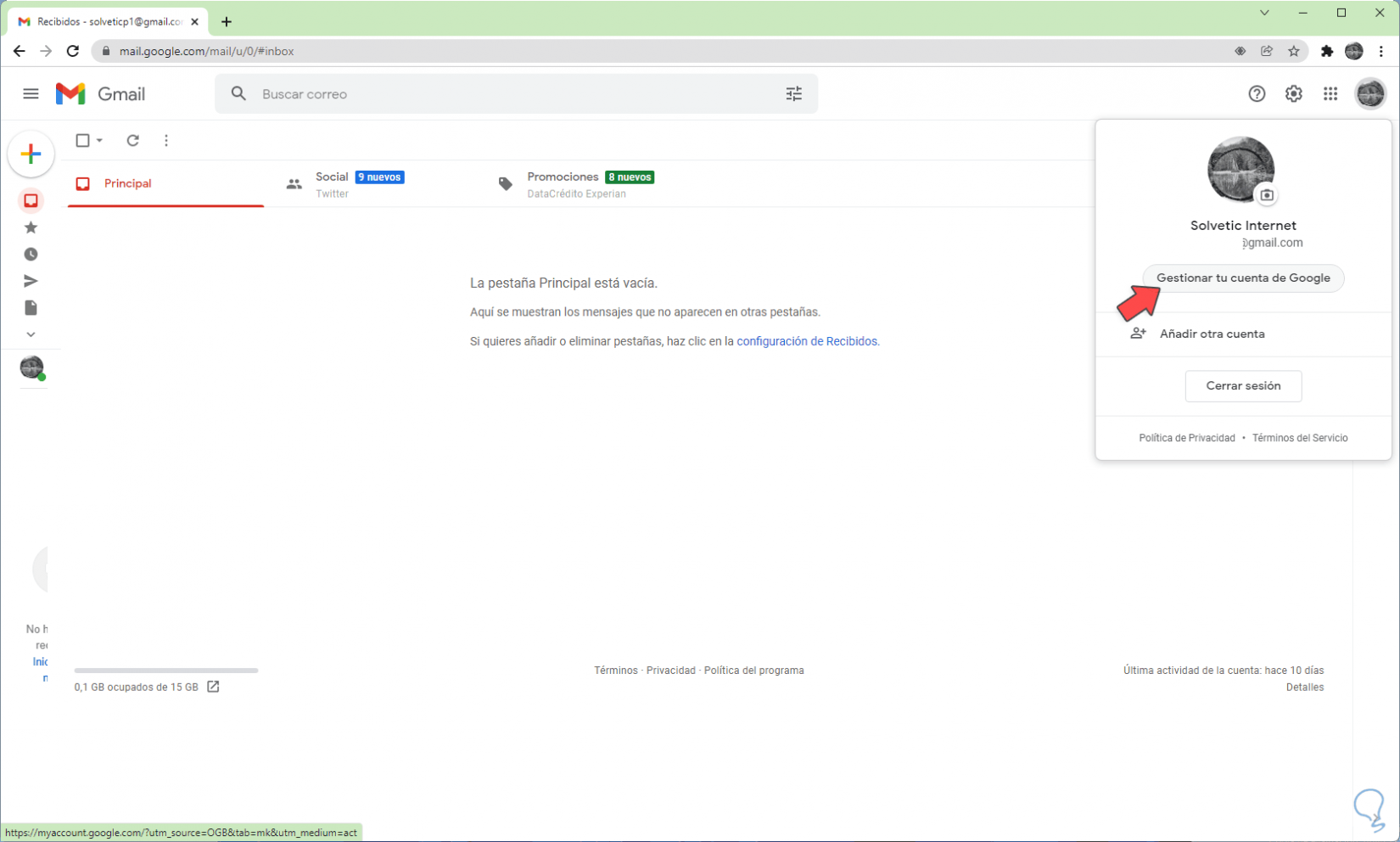The width and height of the screenshot is (1400, 842).
Task: Bookmark this page with star icon
Action: pyautogui.click(x=1293, y=51)
